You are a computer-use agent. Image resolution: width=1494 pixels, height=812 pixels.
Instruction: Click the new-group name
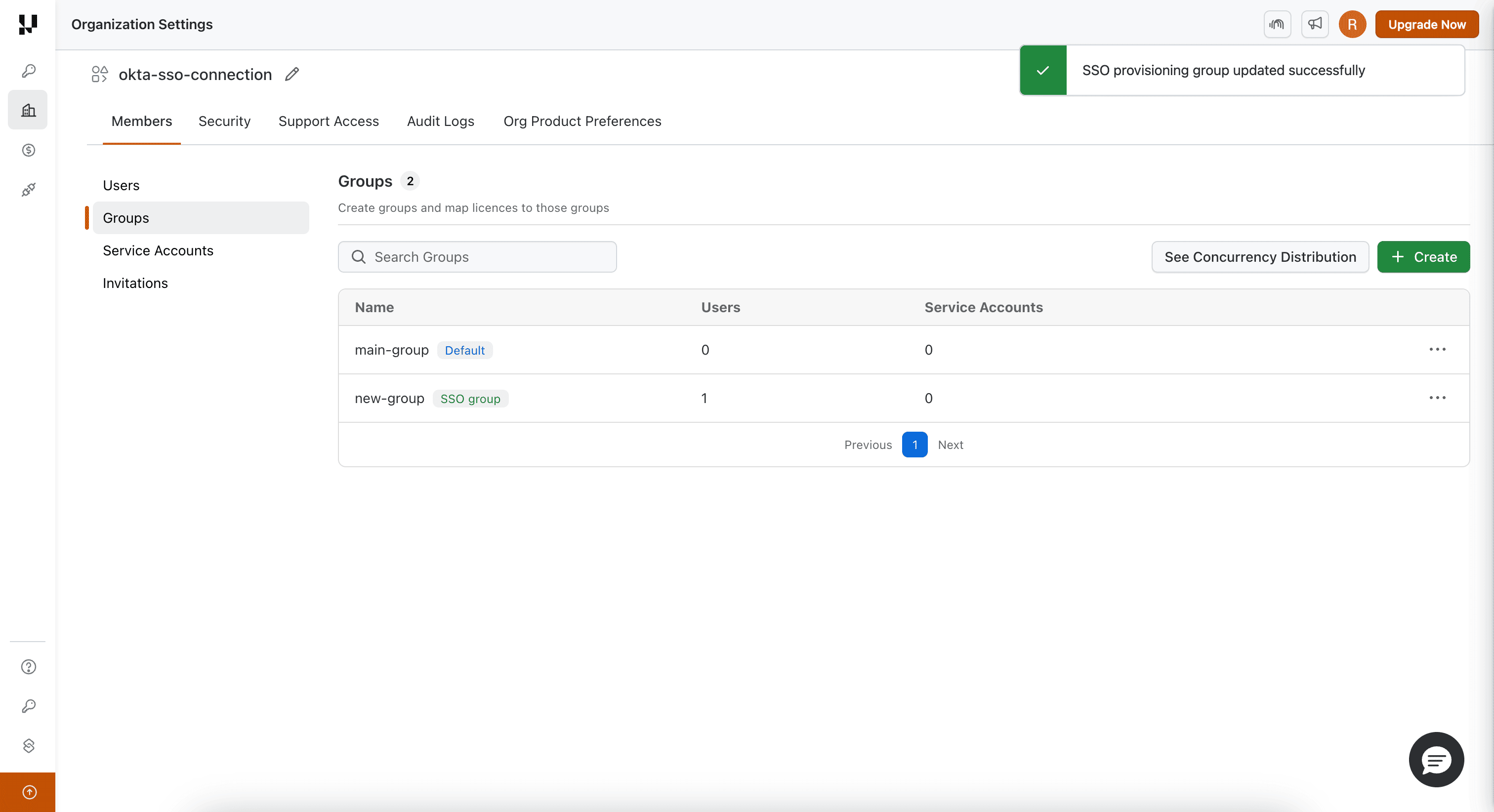390,398
